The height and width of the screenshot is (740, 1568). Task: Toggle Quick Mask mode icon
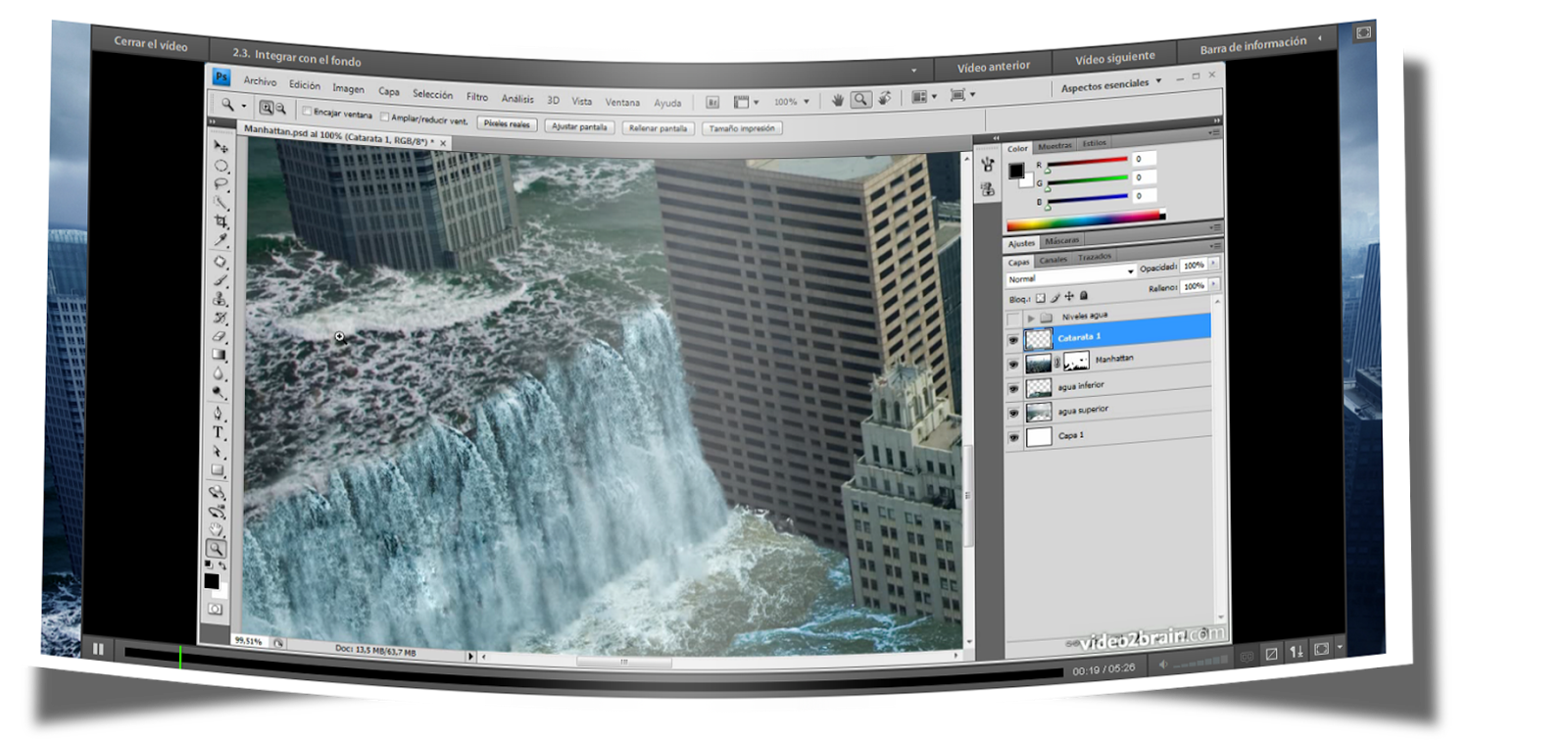click(215, 609)
